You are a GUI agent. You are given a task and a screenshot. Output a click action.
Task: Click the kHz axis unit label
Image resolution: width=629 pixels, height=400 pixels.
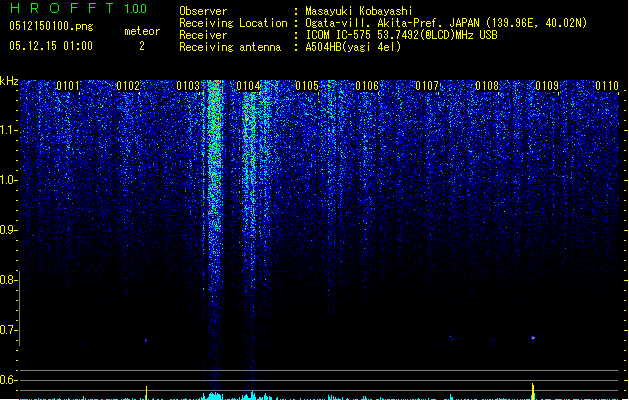[9, 81]
